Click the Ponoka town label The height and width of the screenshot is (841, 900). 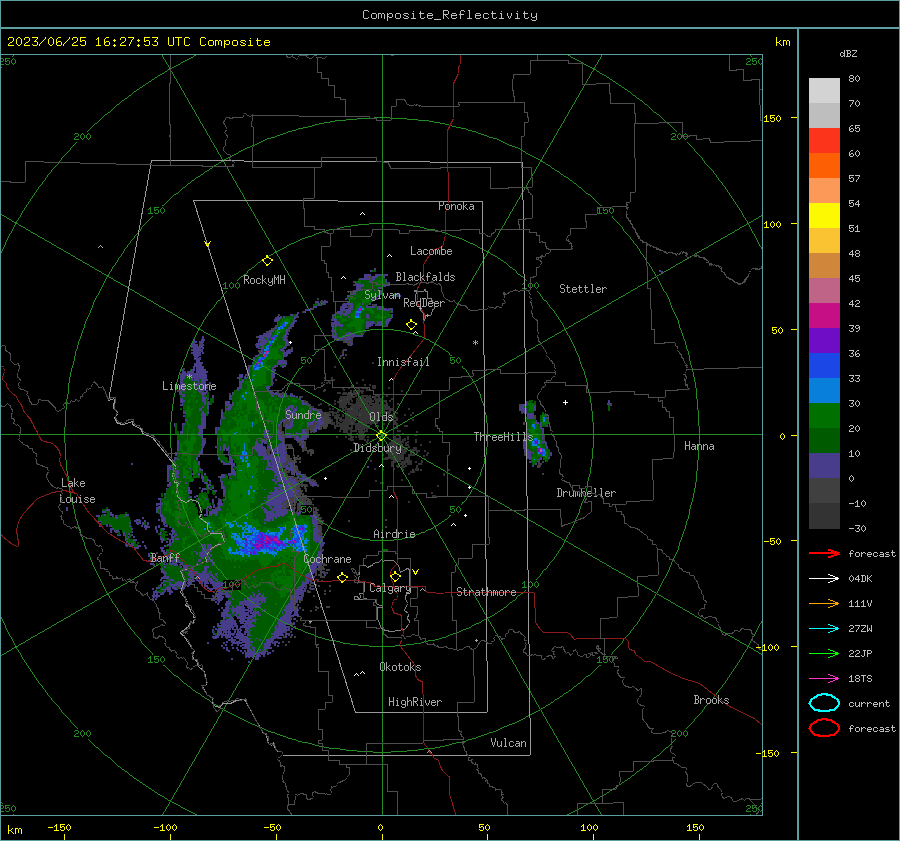click(x=456, y=206)
